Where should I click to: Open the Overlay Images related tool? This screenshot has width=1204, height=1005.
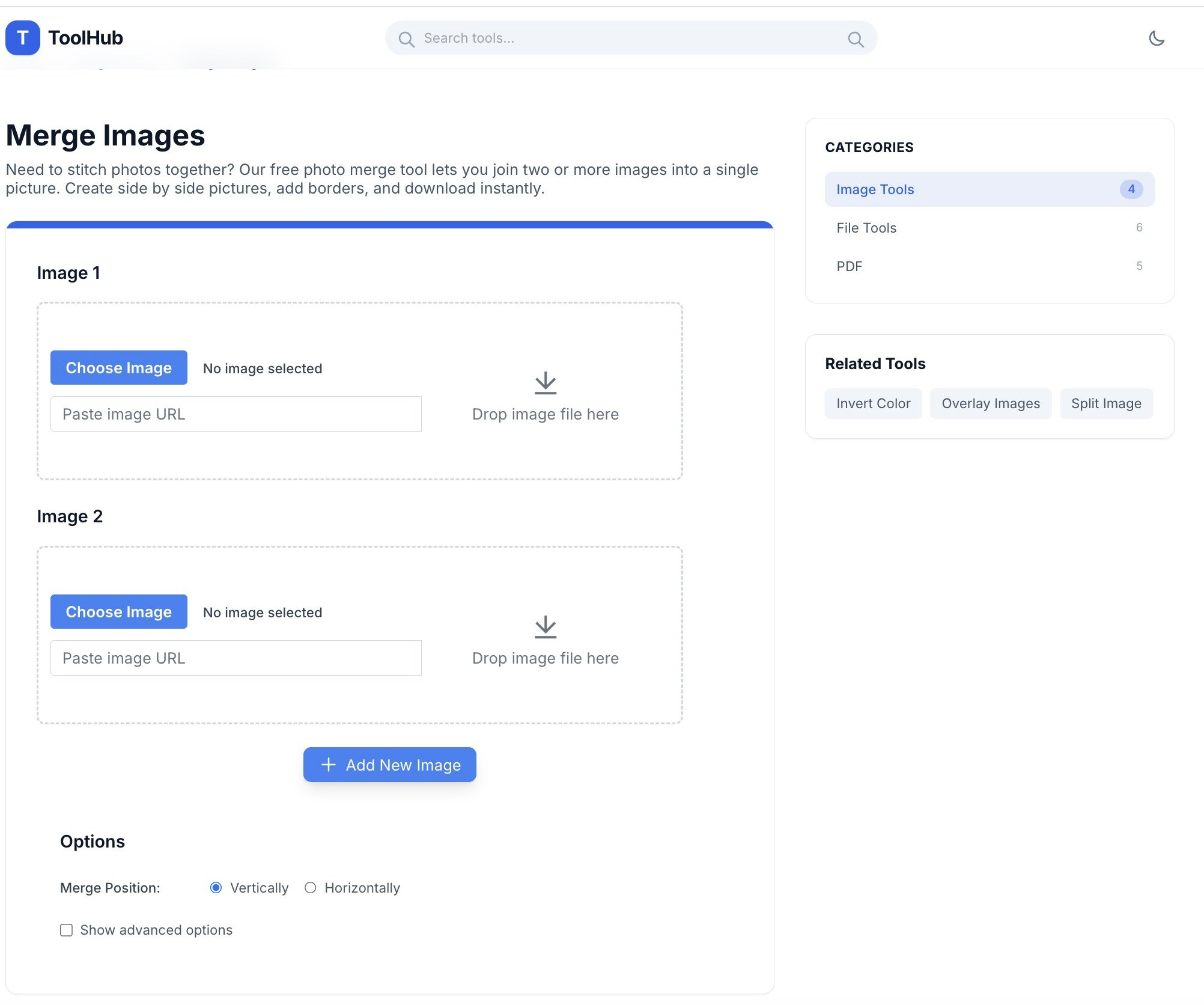pos(990,403)
